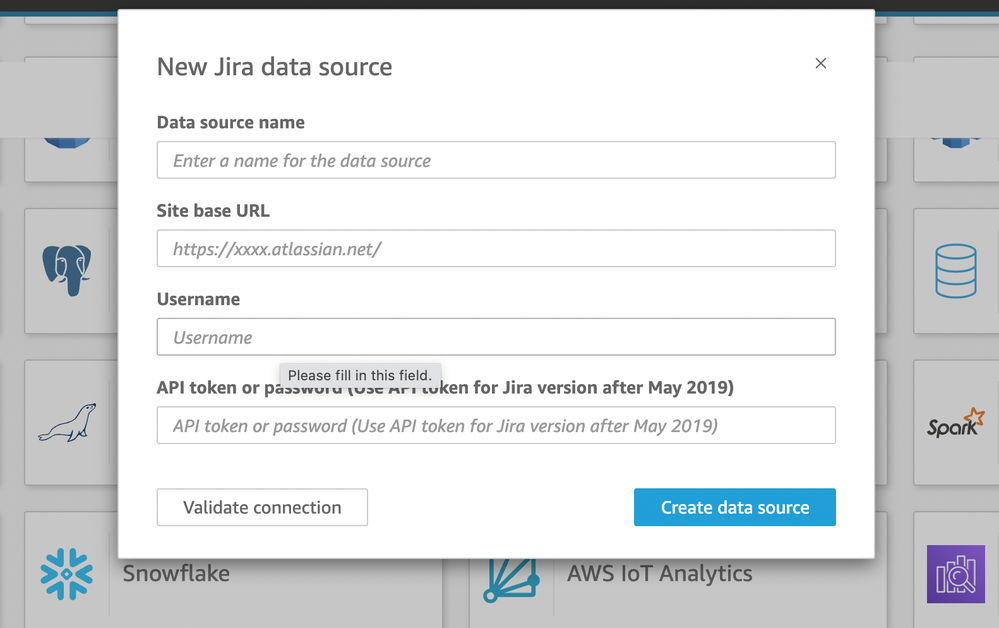Click the Username label text

click(198, 299)
